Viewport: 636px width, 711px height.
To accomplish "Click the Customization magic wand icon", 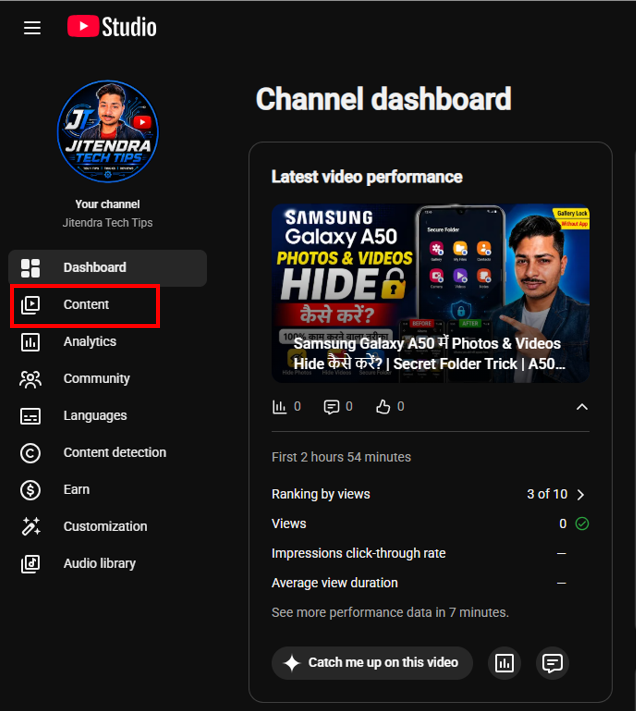I will (30, 526).
